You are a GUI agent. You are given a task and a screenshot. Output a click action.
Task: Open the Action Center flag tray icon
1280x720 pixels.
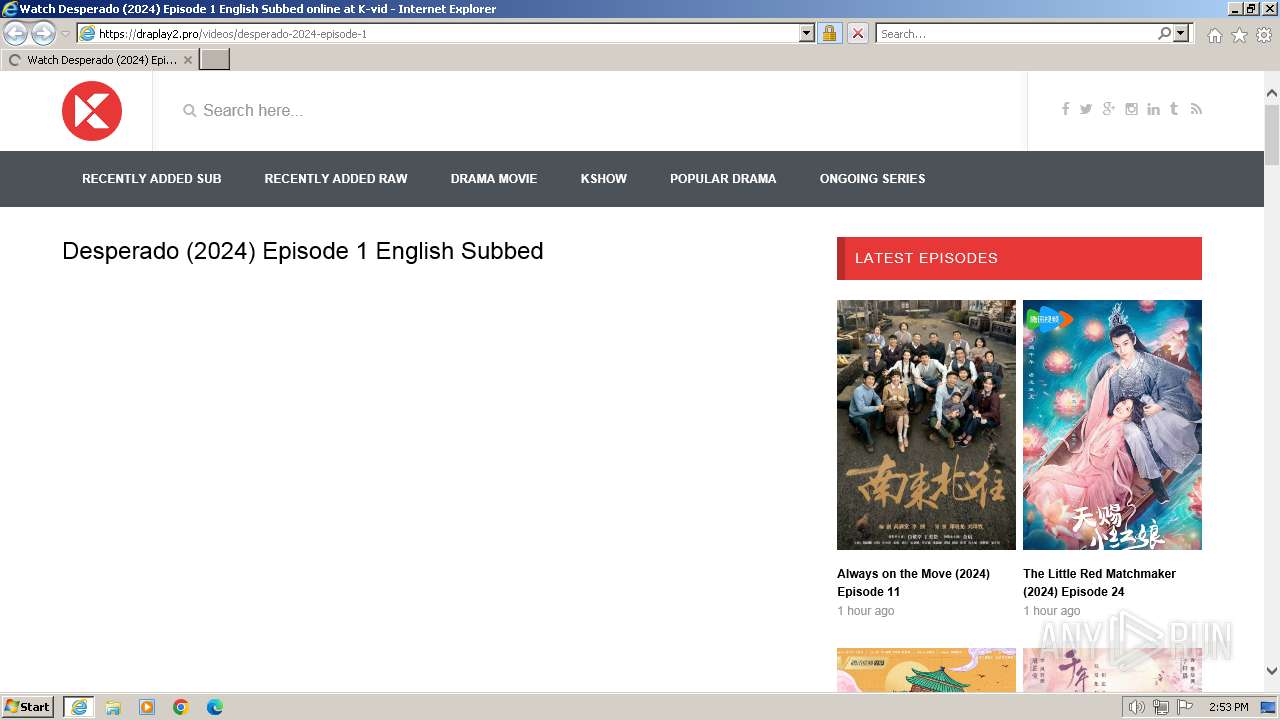click(x=1185, y=707)
